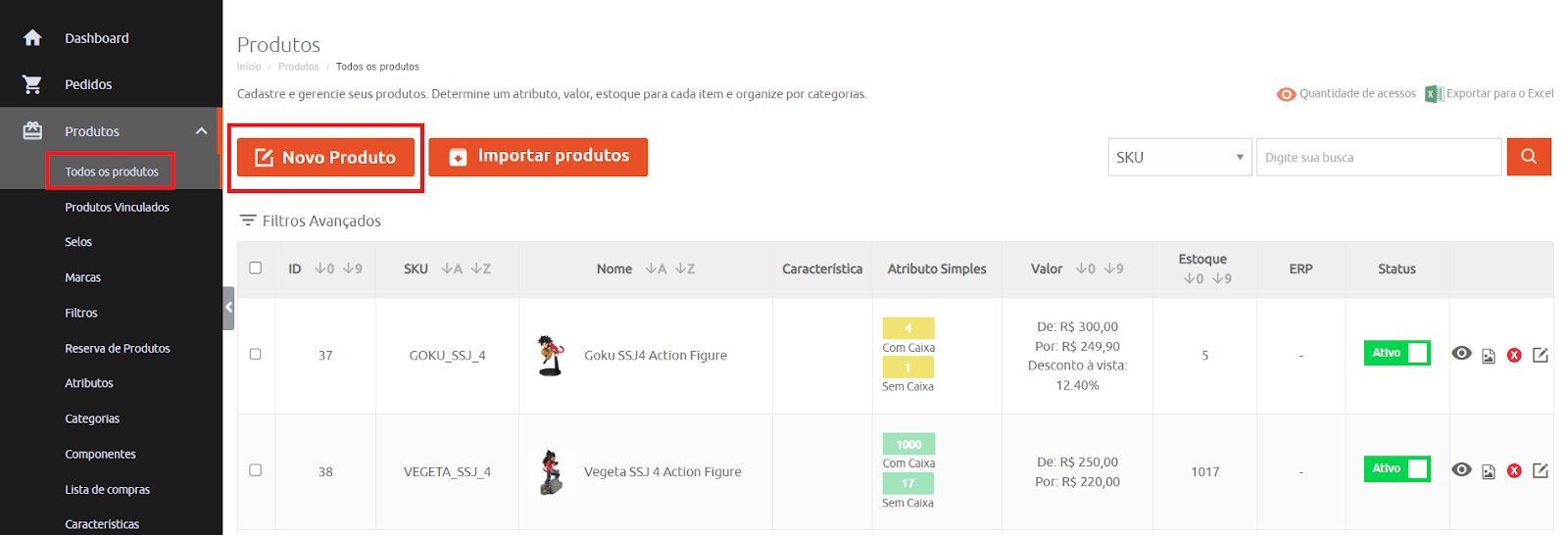Click the Digite sua busca search field
1568x535 pixels.
click(1379, 157)
